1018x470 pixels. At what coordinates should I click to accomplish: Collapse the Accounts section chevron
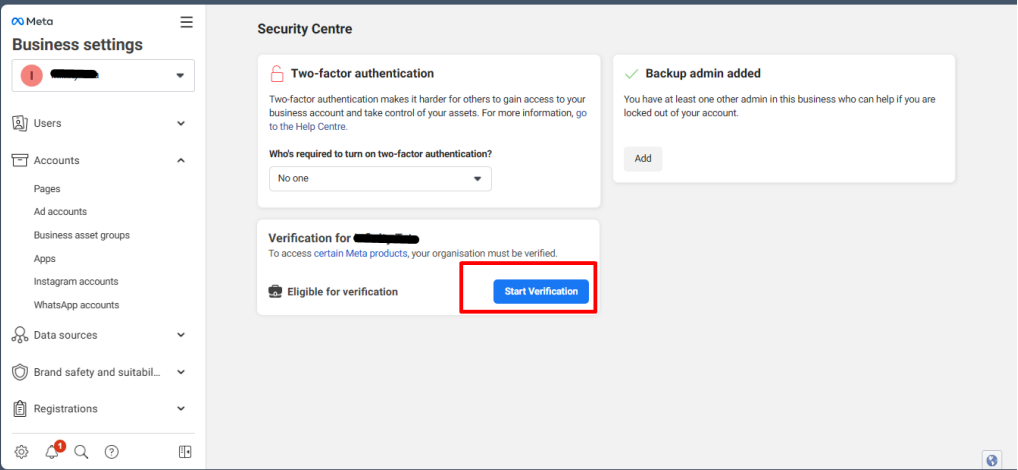181,160
